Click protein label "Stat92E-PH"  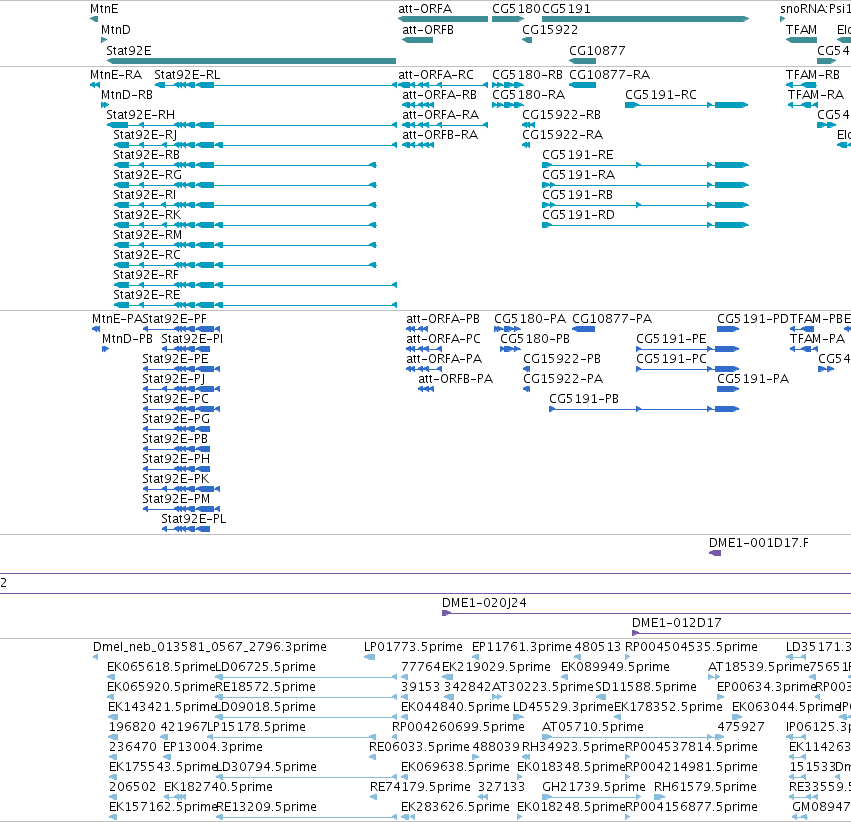coord(176,459)
